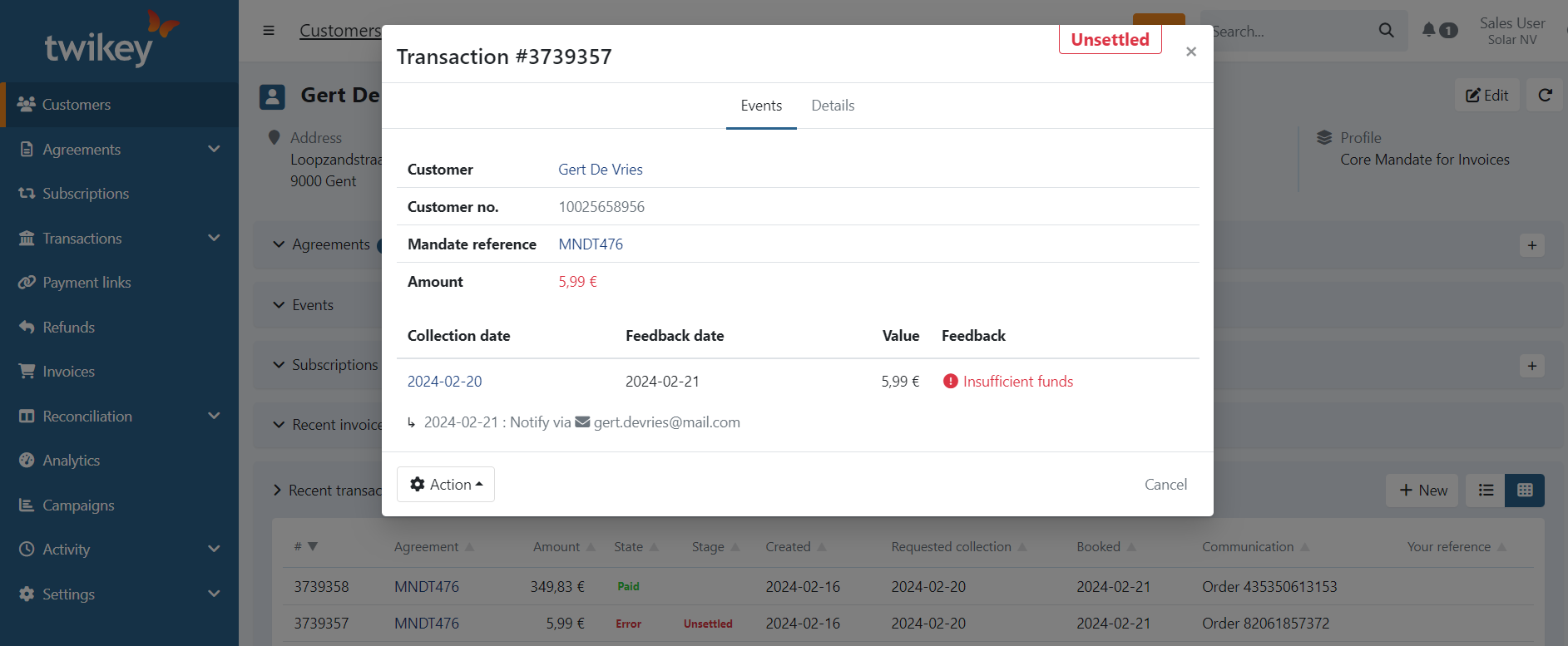
Task: Select the Events tab
Action: tap(761, 106)
